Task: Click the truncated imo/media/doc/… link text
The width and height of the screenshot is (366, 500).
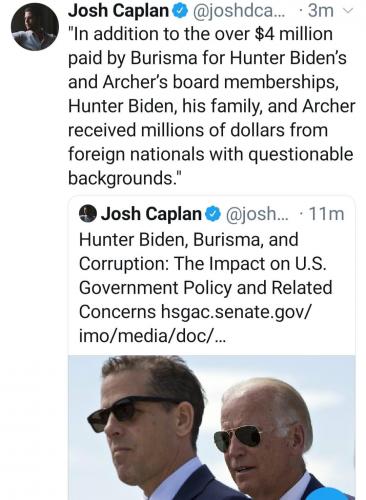Action: tap(152, 336)
